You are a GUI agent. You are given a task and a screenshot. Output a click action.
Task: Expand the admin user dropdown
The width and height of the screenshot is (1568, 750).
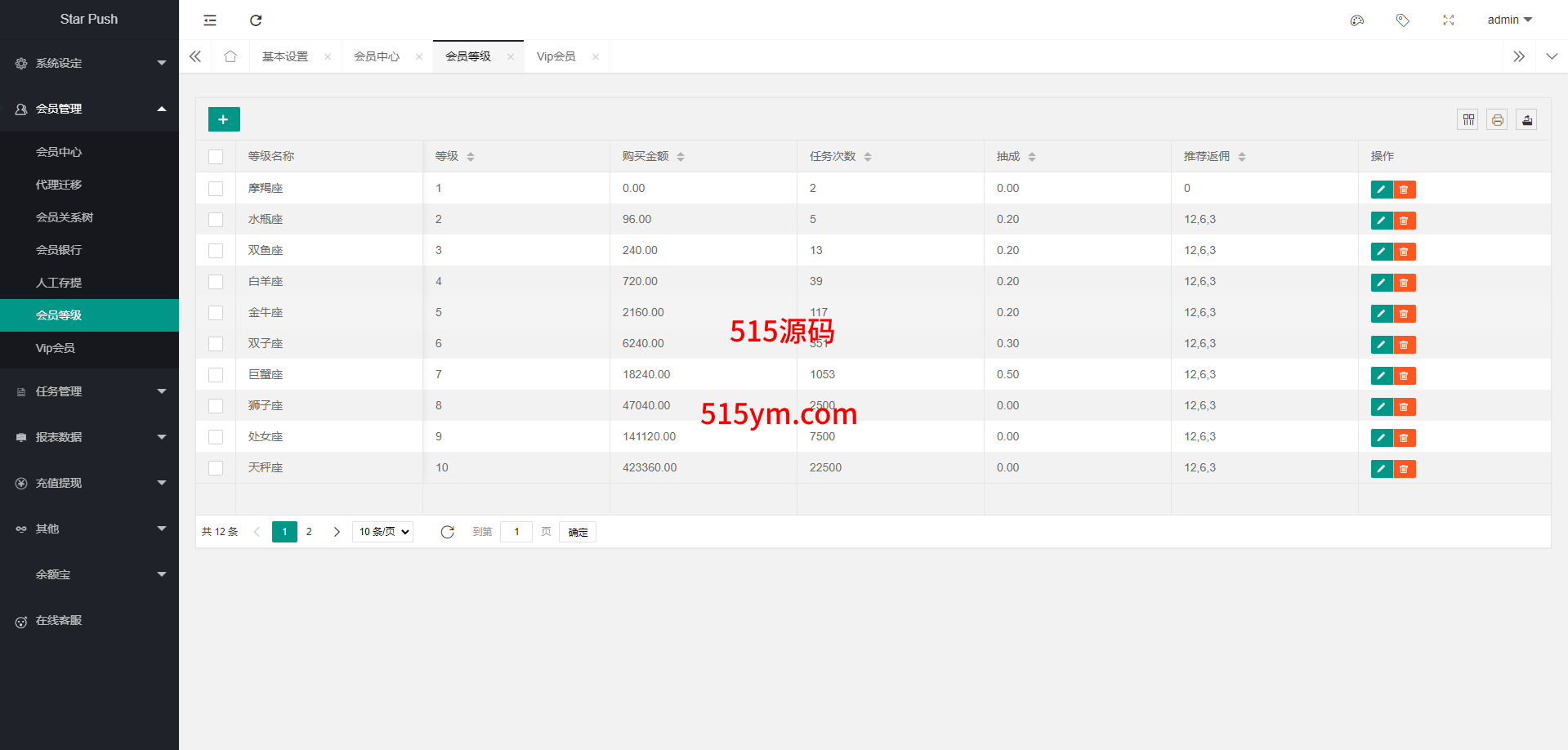coord(1509,20)
